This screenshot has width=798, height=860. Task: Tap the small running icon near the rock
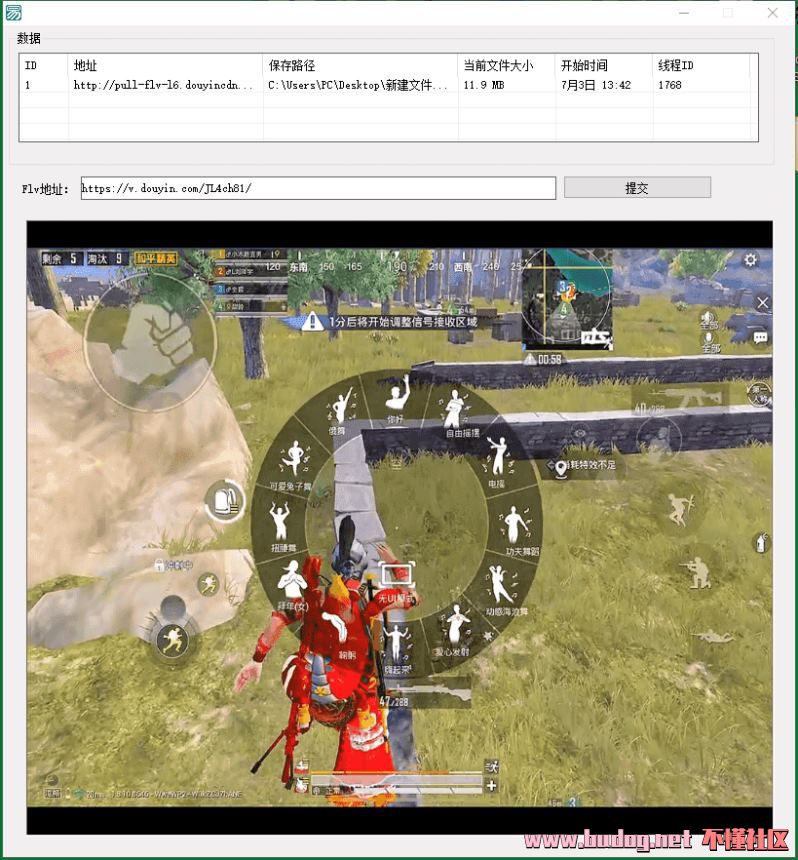coord(208,585)
